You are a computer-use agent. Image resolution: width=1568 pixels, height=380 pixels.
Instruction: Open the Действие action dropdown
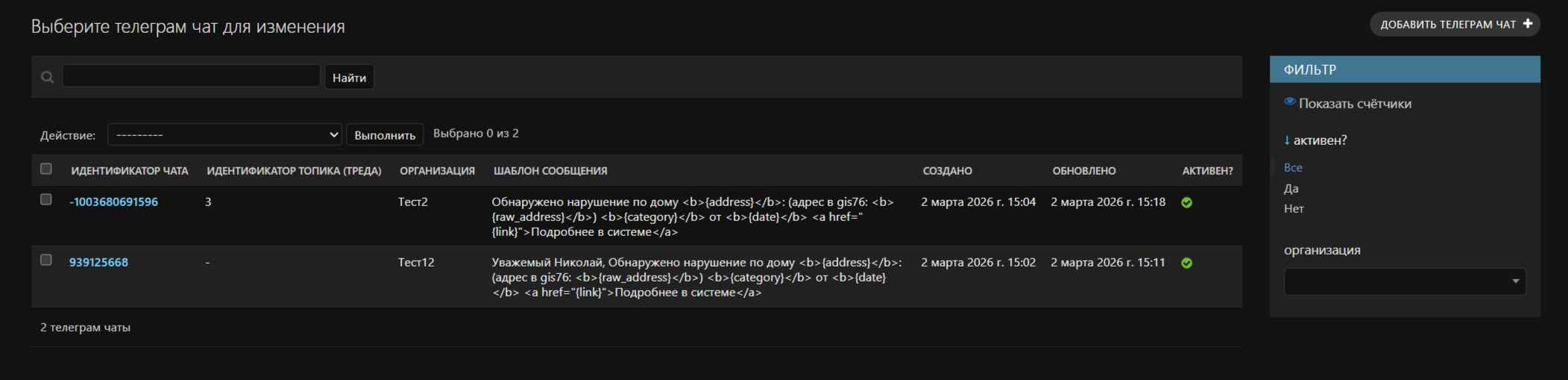(224, 134)
